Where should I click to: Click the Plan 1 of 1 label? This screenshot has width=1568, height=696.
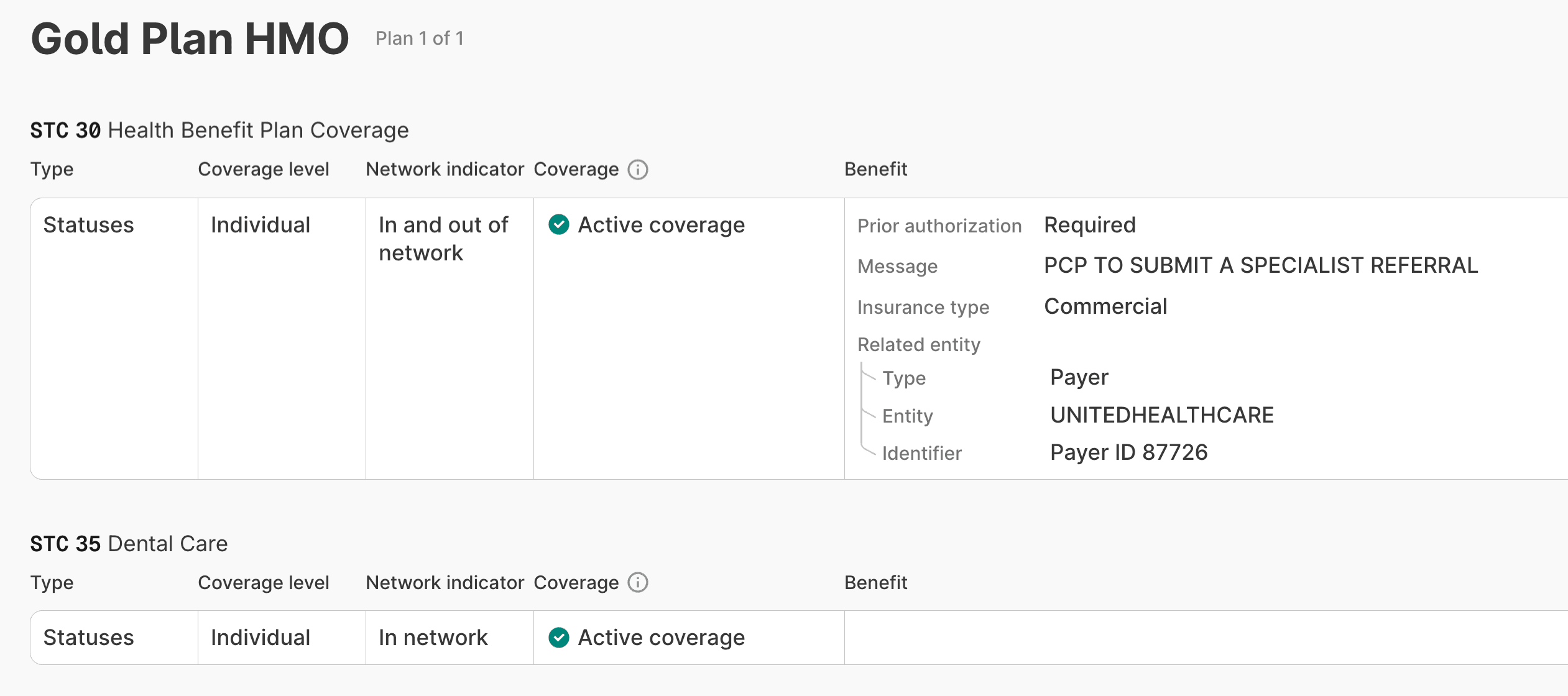point(420,39)
